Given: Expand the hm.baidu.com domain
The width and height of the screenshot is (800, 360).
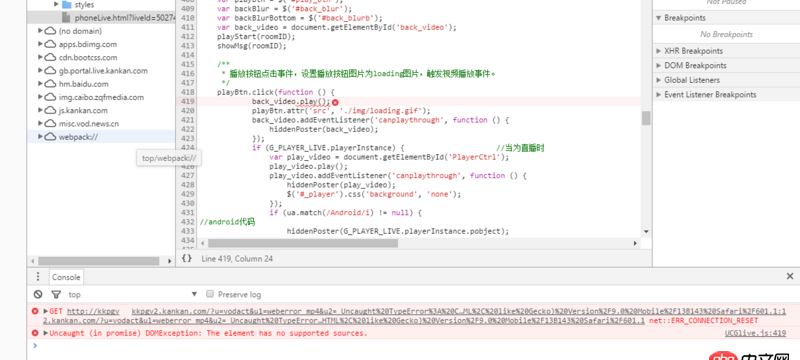Looking at the screenshot, I should [x=40, y=84].
